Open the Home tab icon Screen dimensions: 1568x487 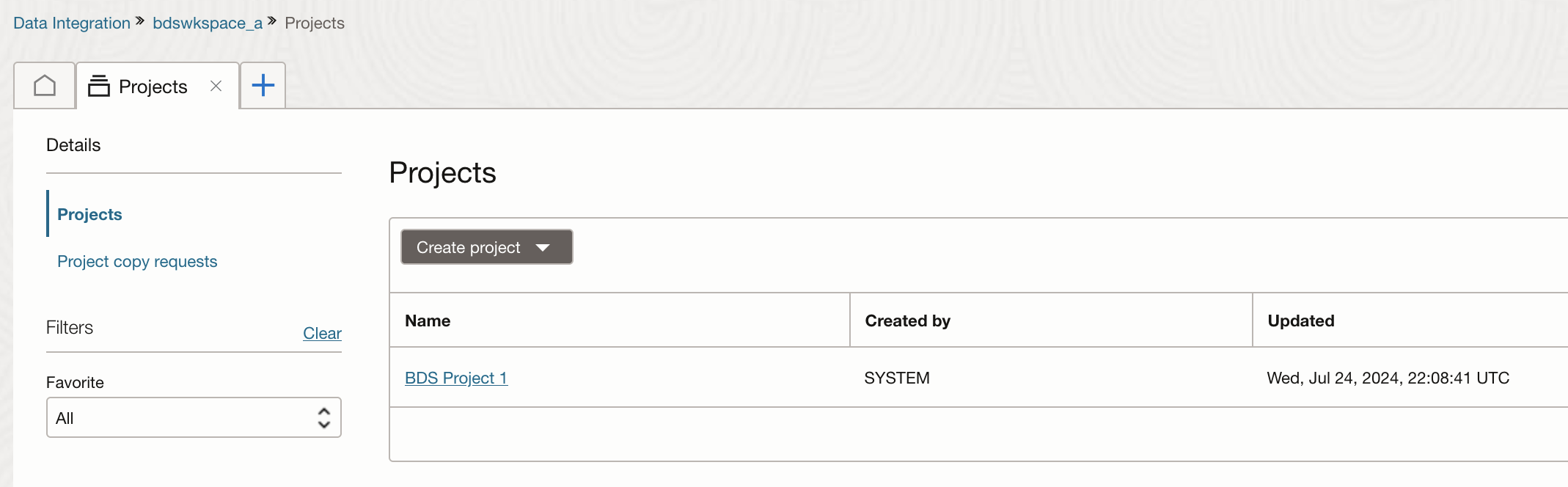45,86
